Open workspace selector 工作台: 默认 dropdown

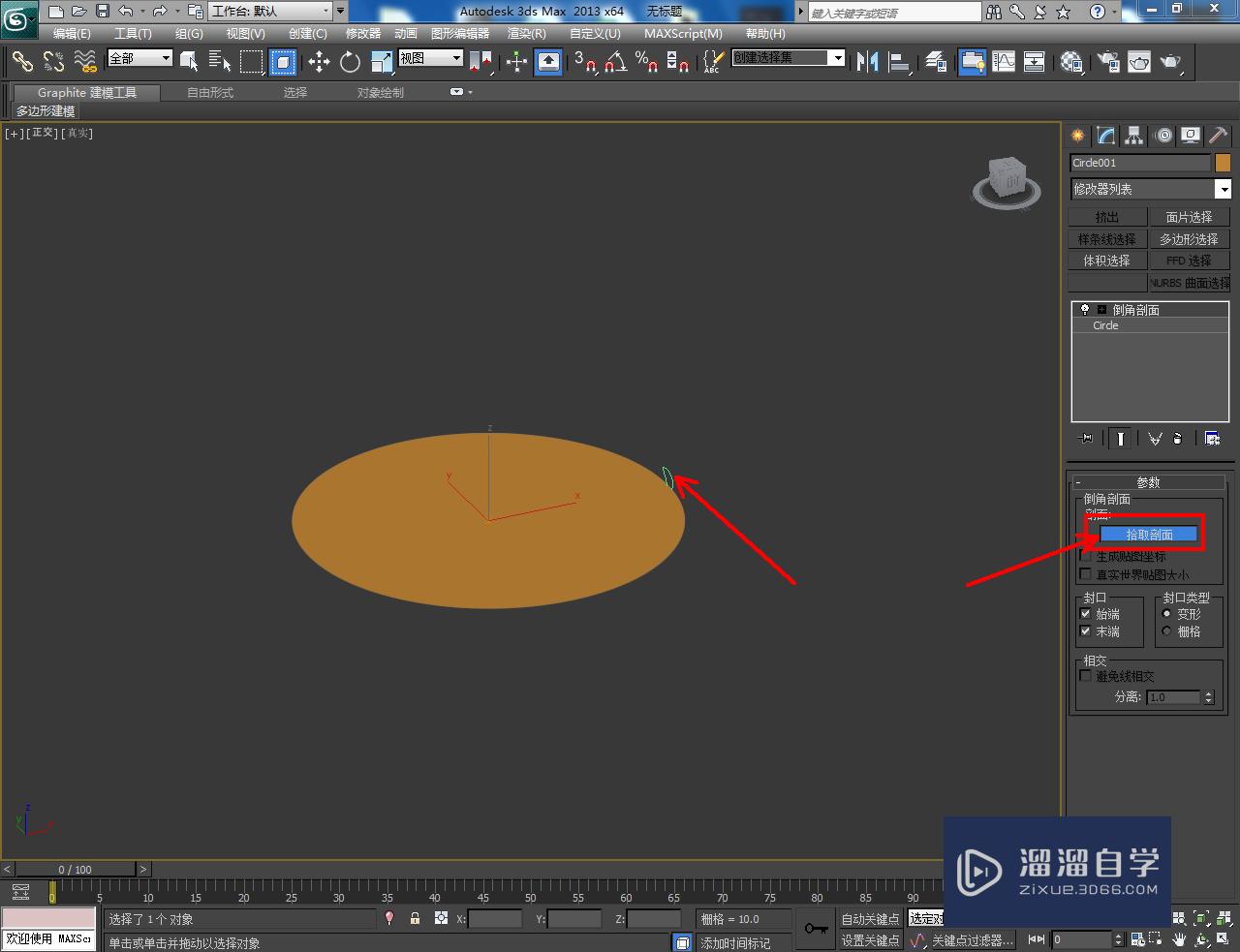270,12
